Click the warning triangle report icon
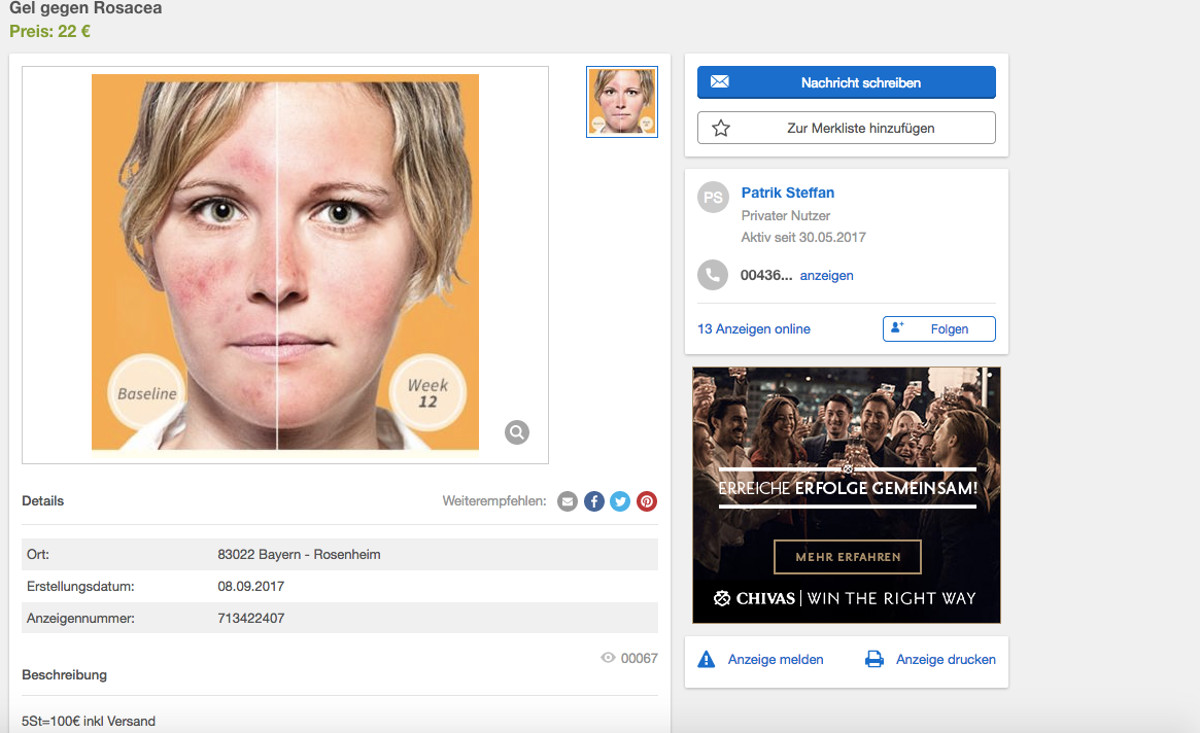1200x733 pixels. tap(706, 659)
